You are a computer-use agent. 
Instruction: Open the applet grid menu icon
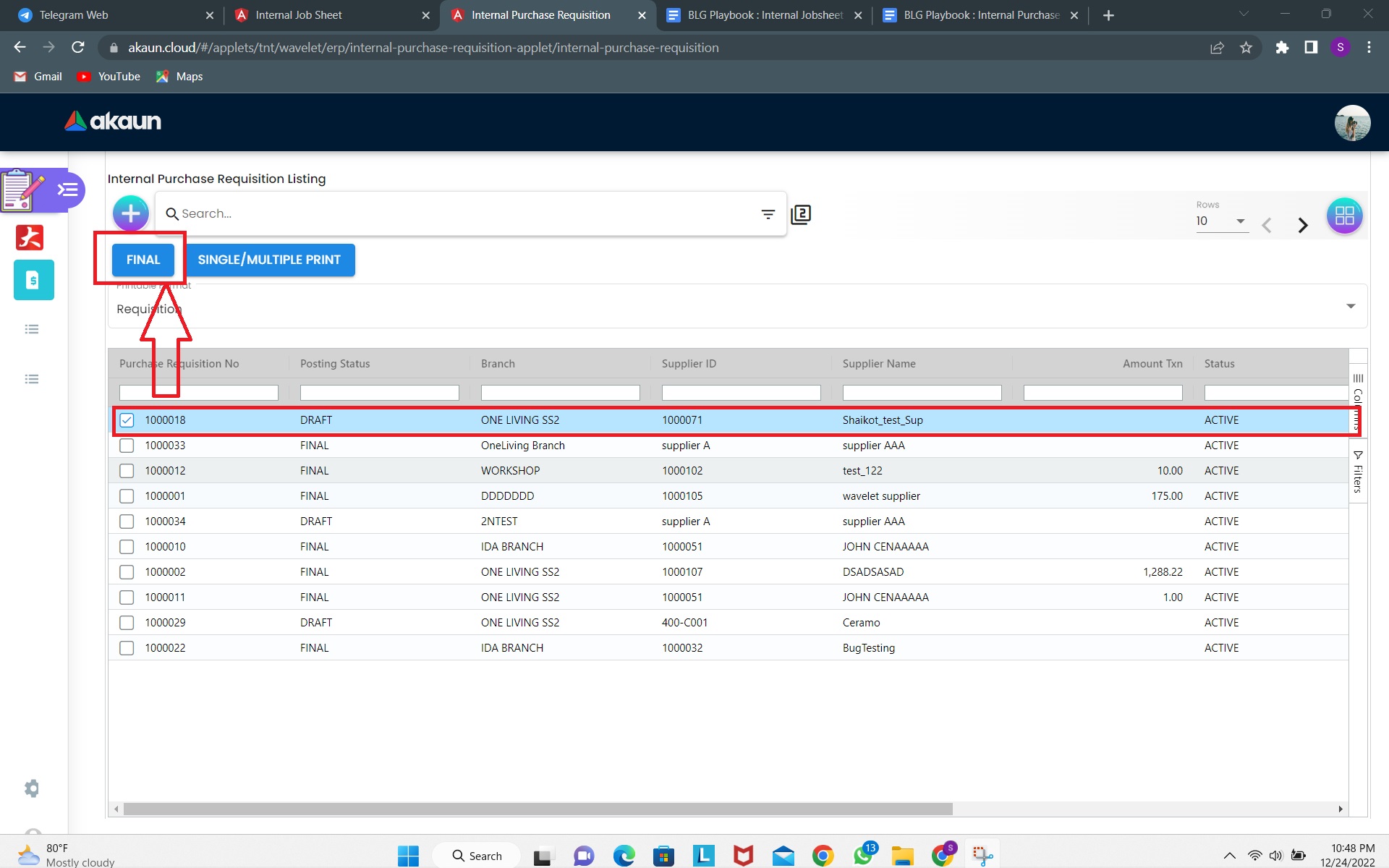(1344, 216)
